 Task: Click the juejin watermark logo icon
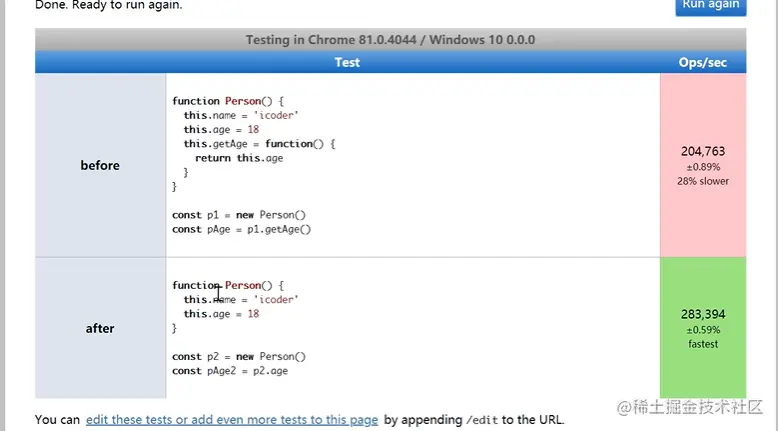[625, 407]
